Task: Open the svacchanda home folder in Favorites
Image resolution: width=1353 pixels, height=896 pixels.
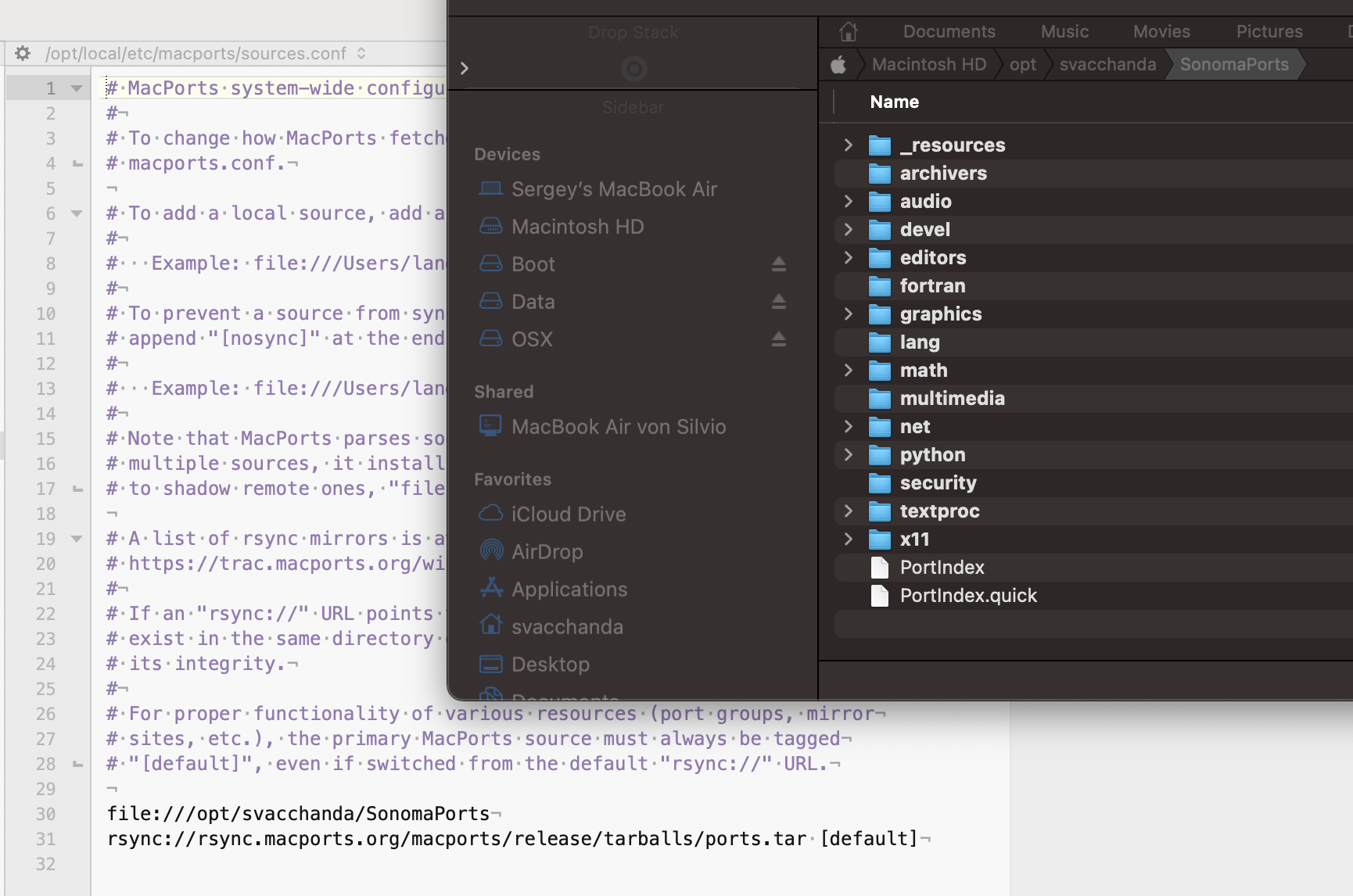Action: pyautogui.click(x=551, y=627)
